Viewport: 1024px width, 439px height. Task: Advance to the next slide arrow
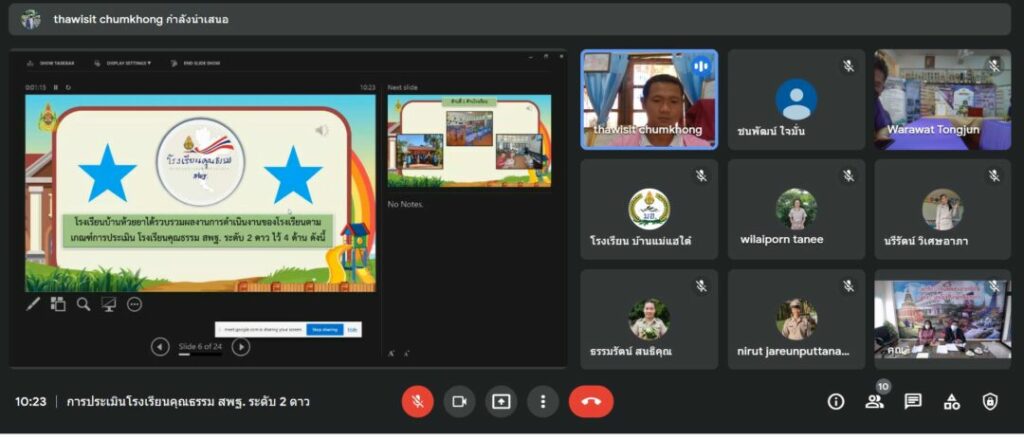coord(241,347)
